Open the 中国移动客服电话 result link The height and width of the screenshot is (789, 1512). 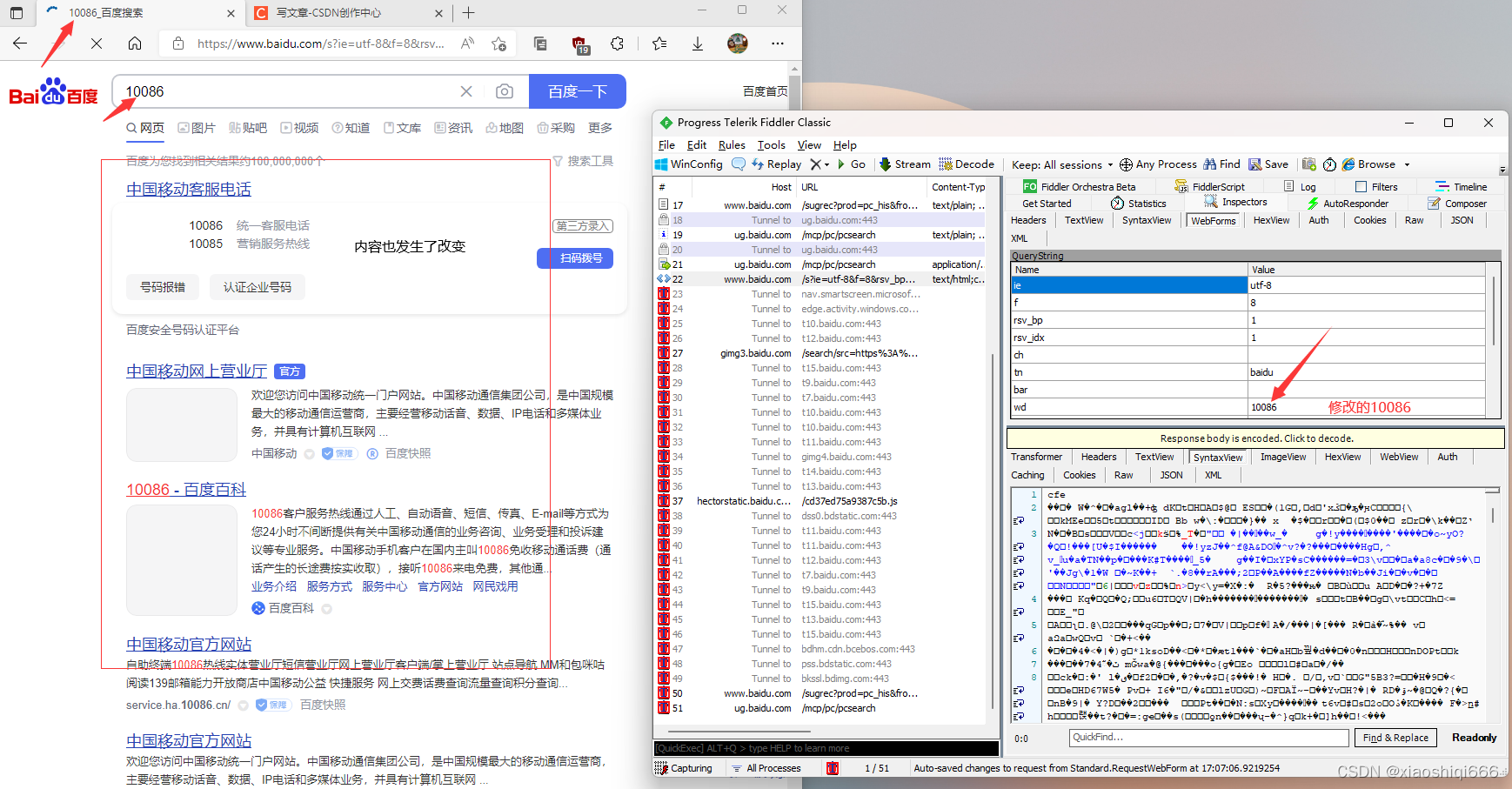click(x=189, y=190)
